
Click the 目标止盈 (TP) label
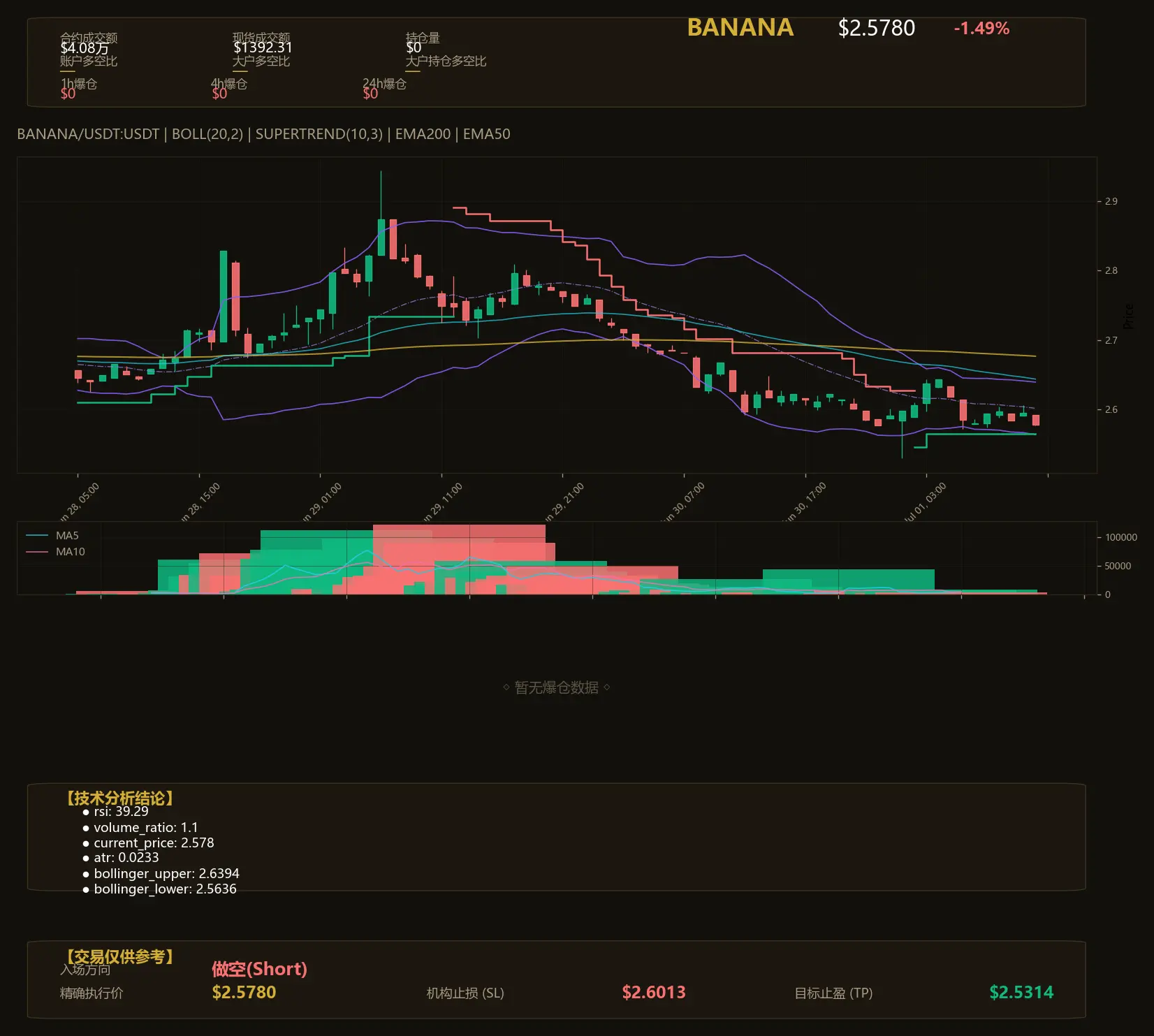coord(833,993)
